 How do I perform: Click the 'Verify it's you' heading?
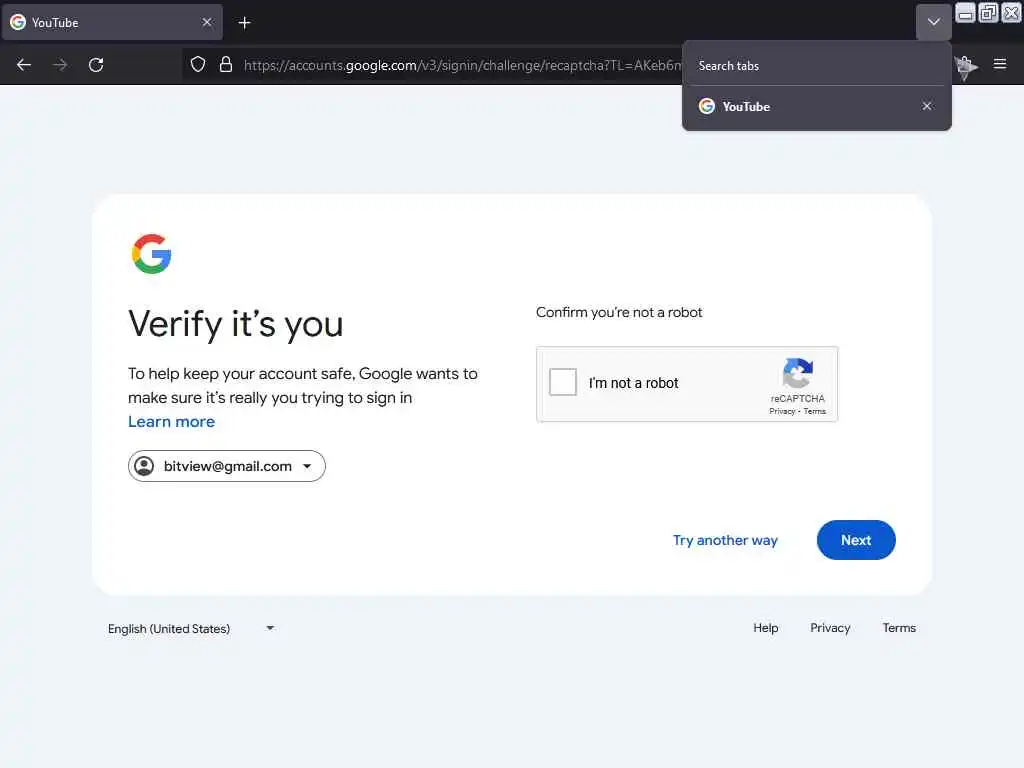click(x=235, y=324)
